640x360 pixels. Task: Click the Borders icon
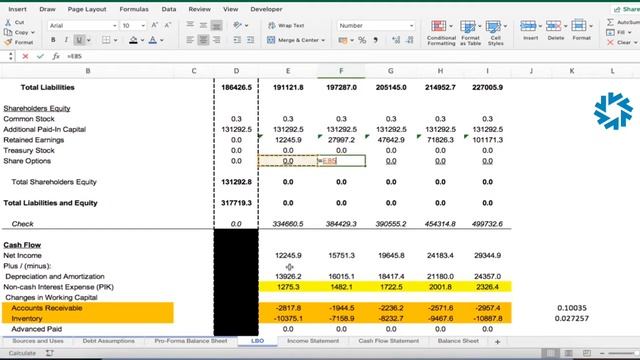tap(106, 40)
